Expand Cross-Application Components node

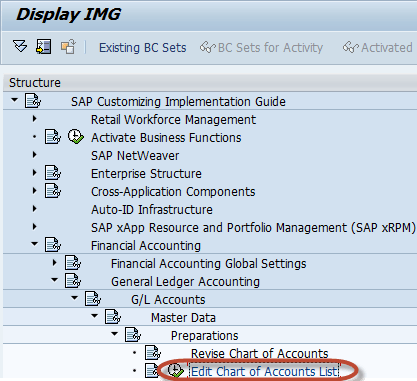pos(34,190)
